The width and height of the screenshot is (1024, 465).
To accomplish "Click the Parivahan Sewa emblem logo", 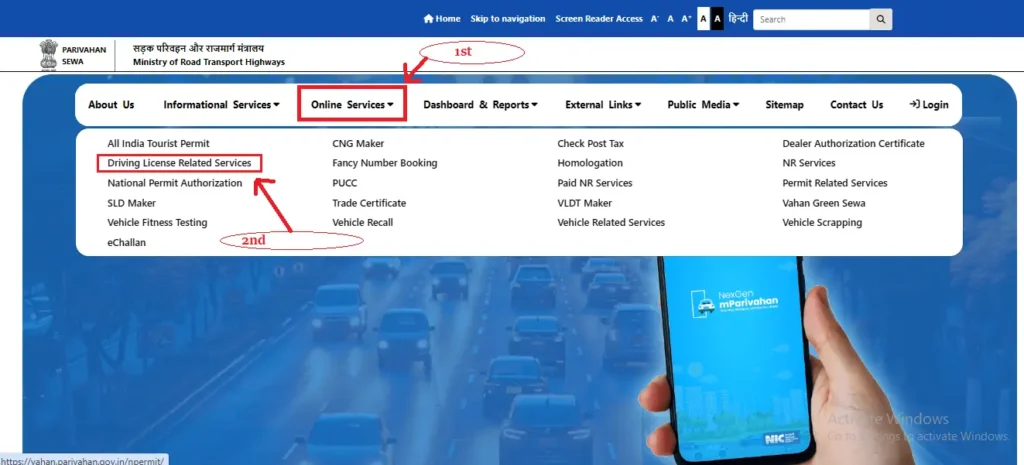I will click(x=48, y=54).
